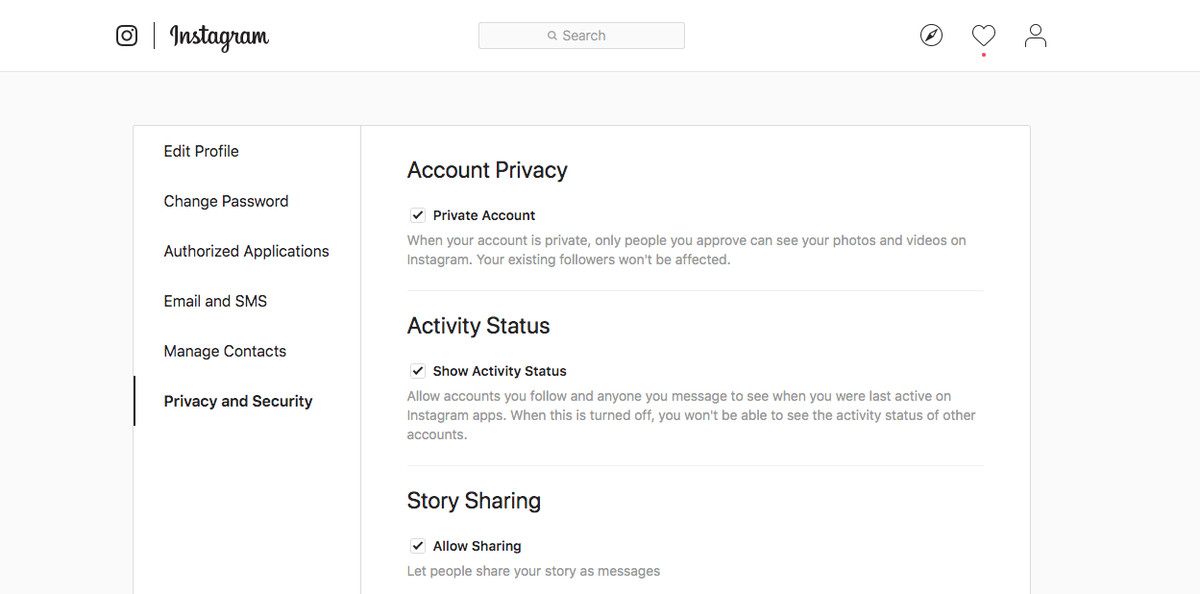Screen dimensions: 1200x594
Task: Select Change Password in the sidebar
Action: (226, 201)
